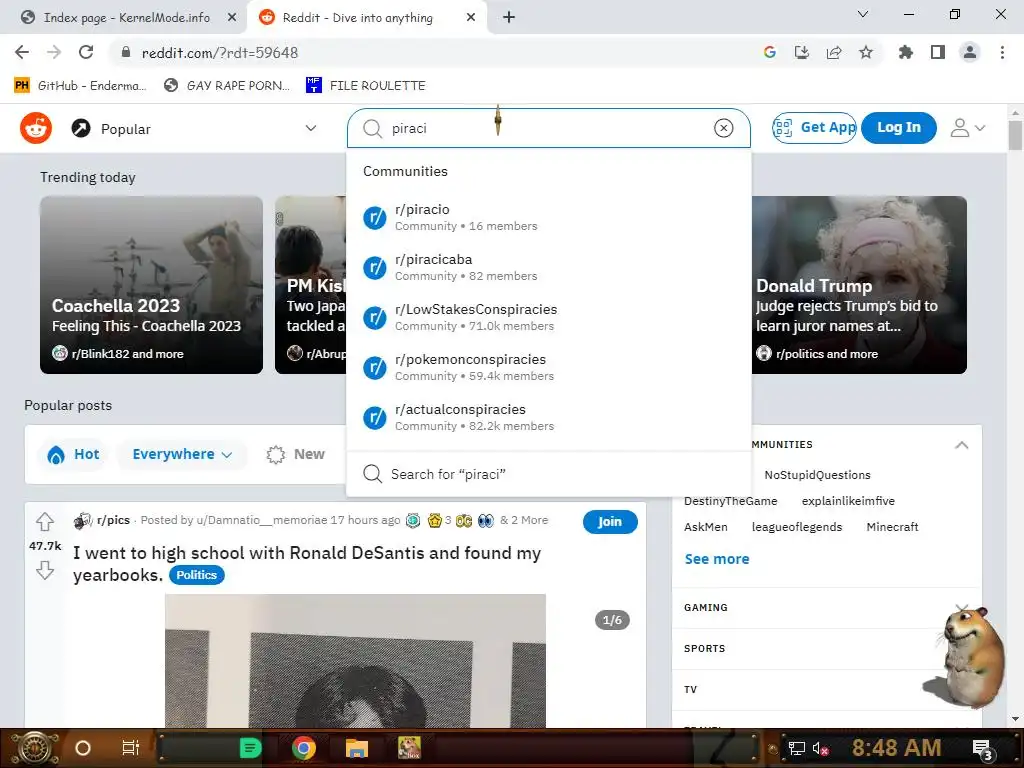Select the New sort option
Viewport: 1024px width, 768px height.
296,455
